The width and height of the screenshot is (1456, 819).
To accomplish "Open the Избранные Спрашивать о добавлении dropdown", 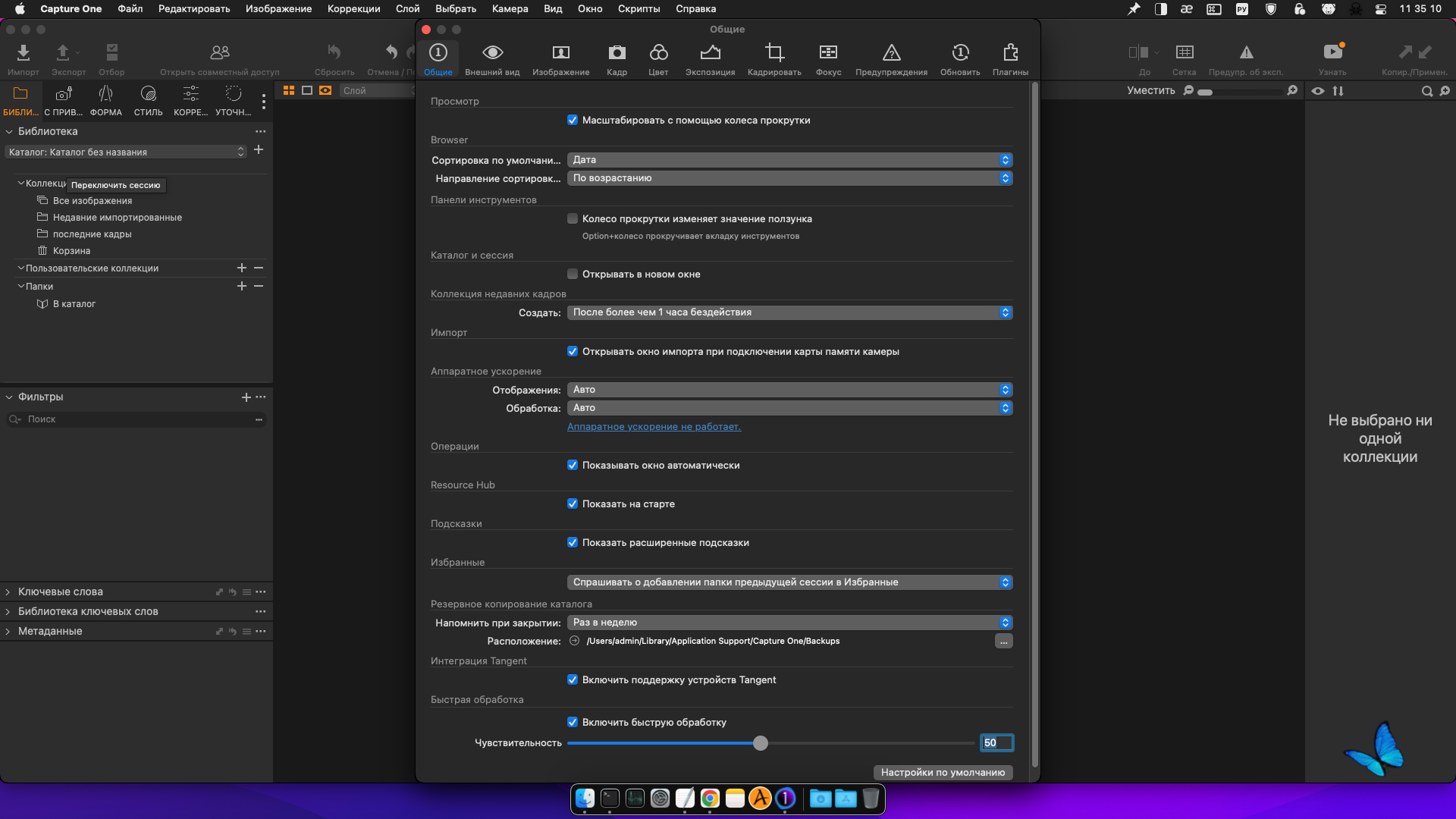I will tap(789, 582).
